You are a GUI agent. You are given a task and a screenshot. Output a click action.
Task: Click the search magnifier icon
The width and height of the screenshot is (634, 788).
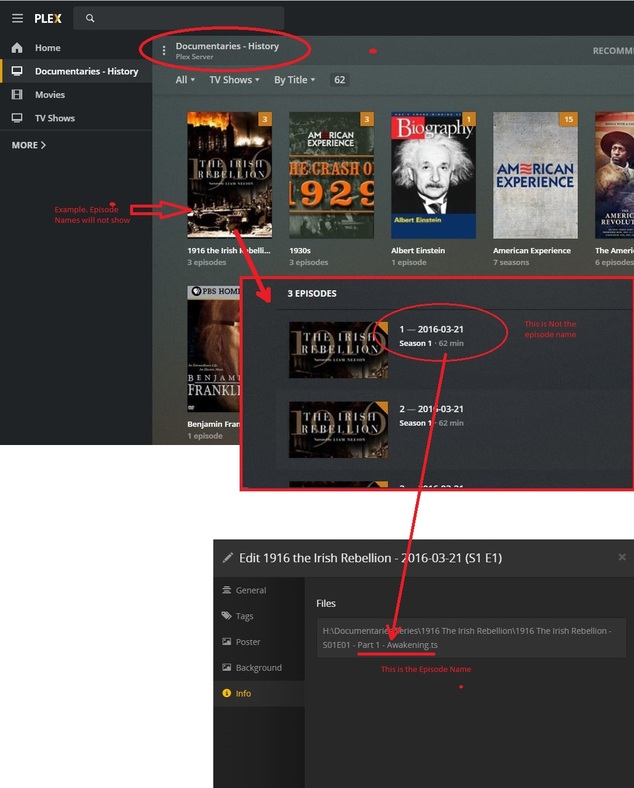point(90,18)
